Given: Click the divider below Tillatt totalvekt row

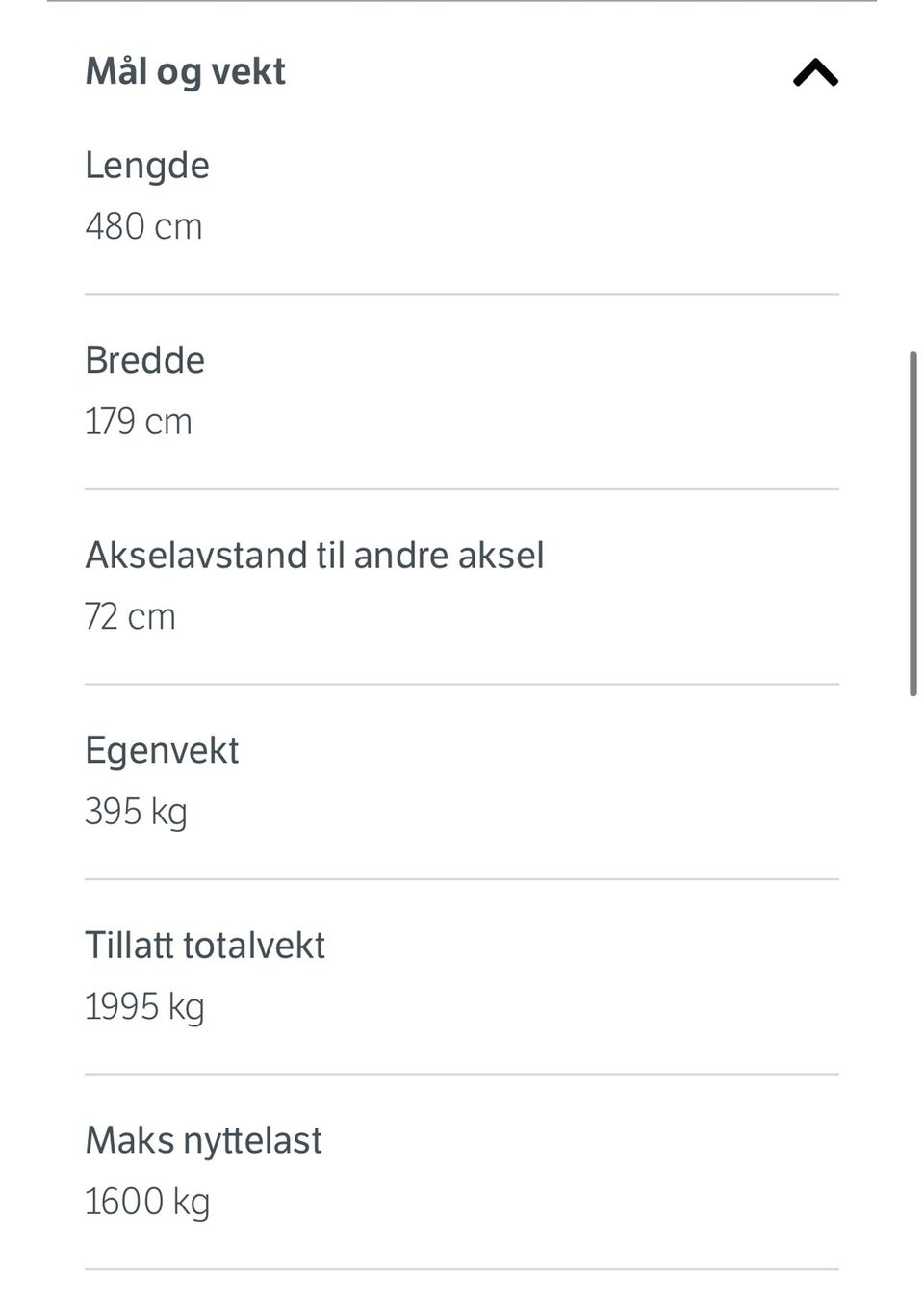Looking at the screenshot, I should (x=462, y=1075).
